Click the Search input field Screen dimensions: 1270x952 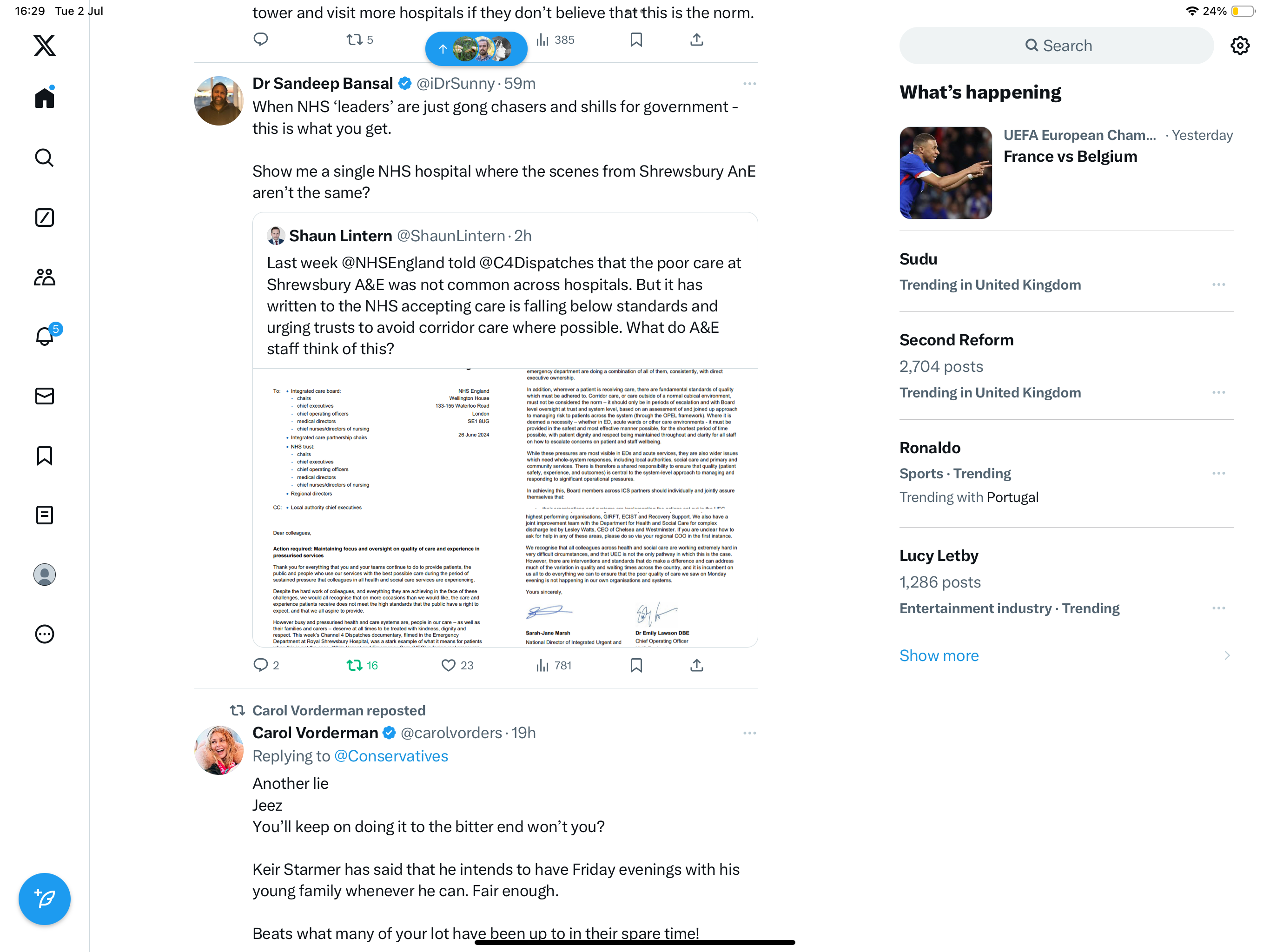point(1056,46)
